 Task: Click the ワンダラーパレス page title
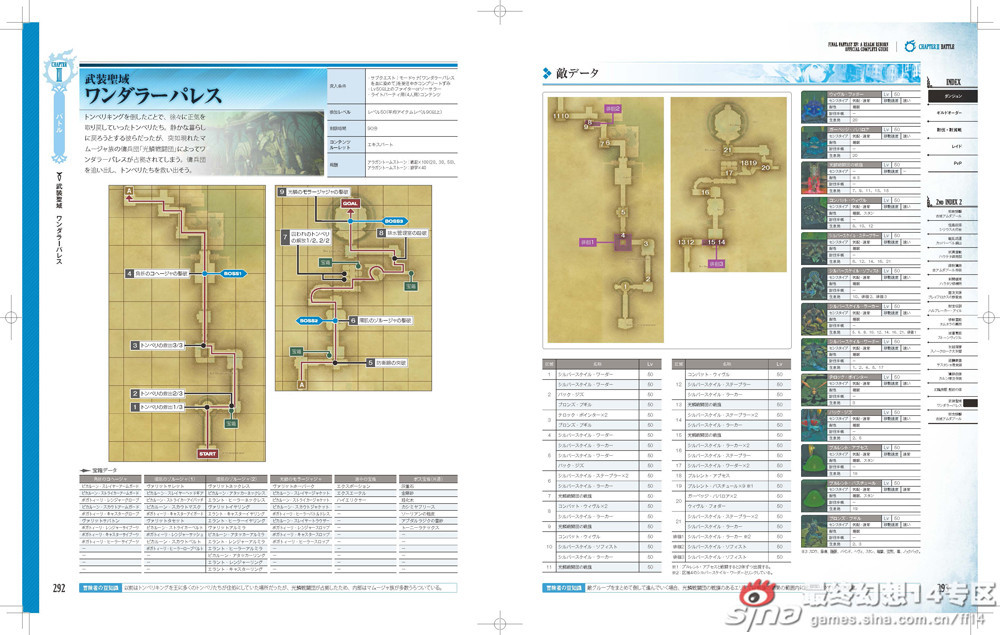click(153, 96)
